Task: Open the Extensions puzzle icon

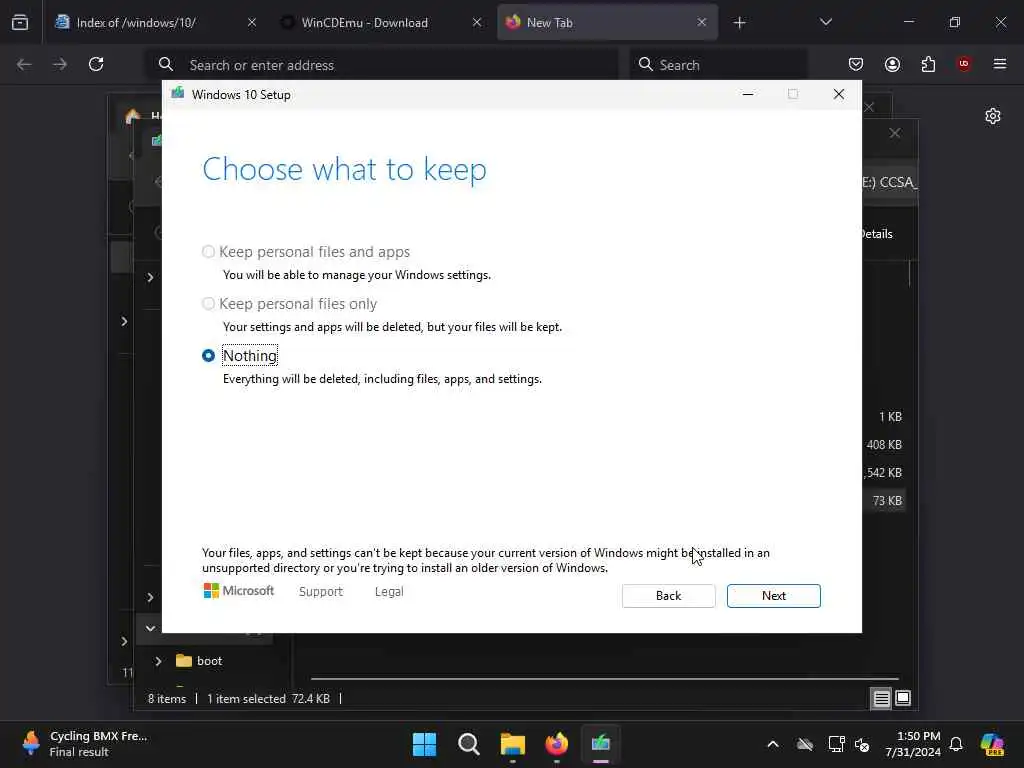Action: click(x=928, y=64)
